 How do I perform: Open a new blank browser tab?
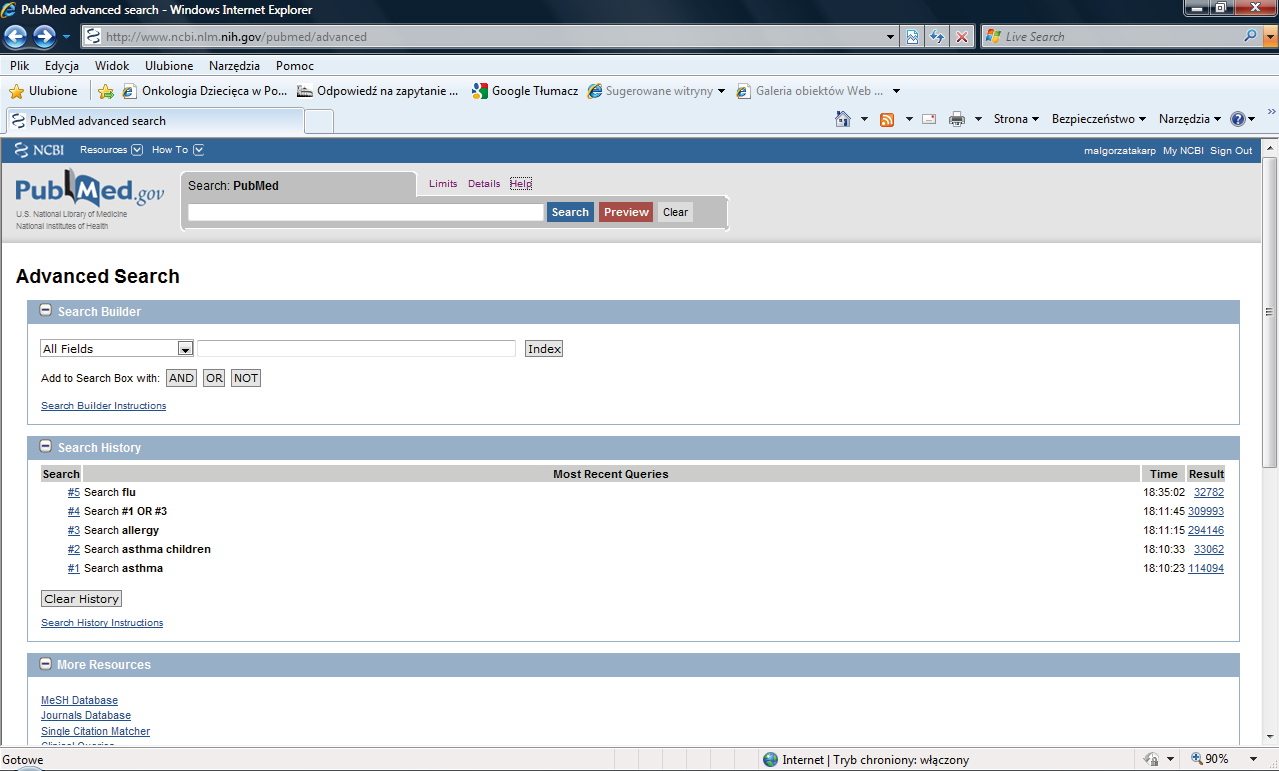(x=319, y=122)
